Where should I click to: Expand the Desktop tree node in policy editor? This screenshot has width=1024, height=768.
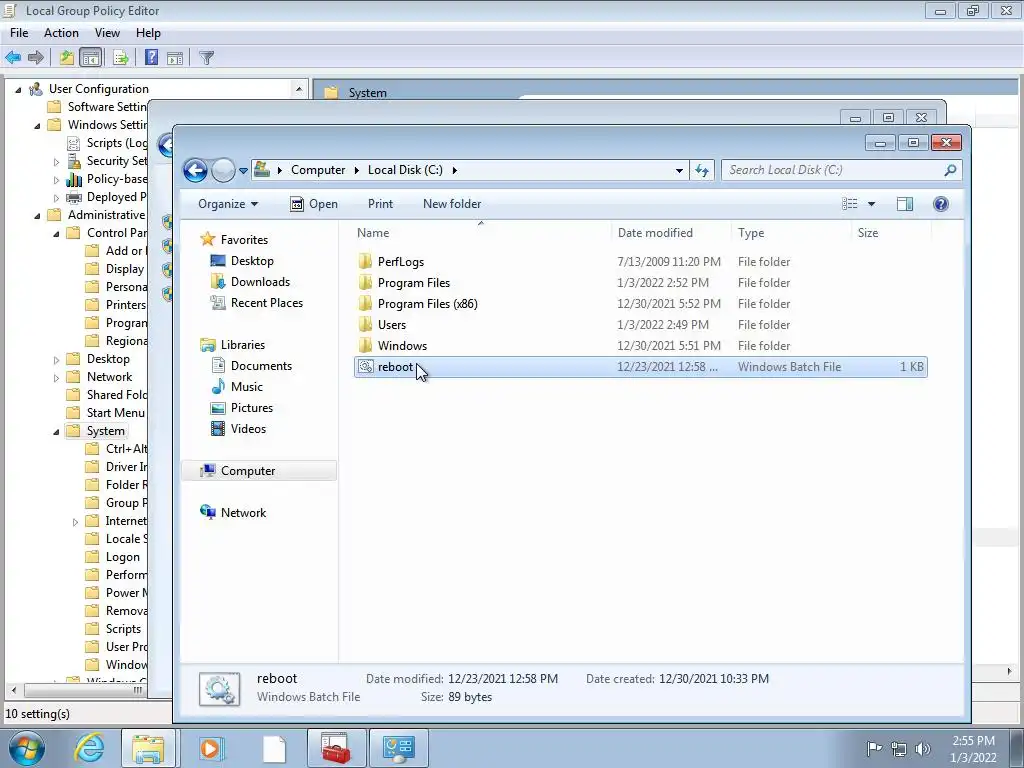tap(56, 360)
